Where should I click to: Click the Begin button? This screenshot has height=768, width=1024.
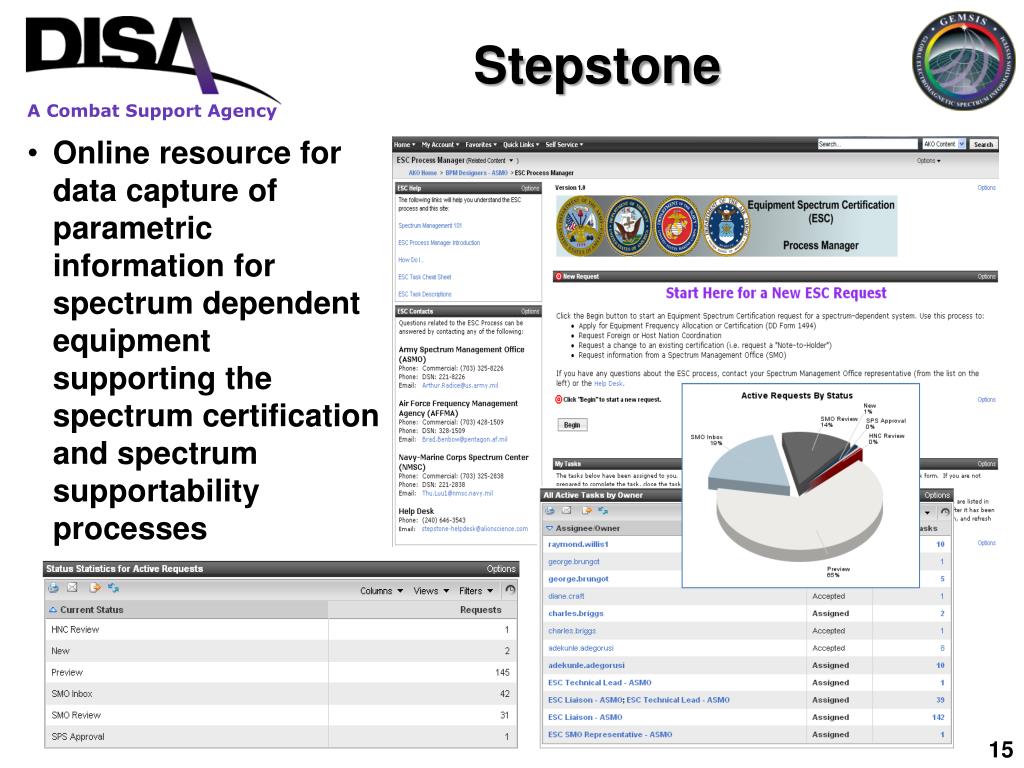(x=572, y=425)
